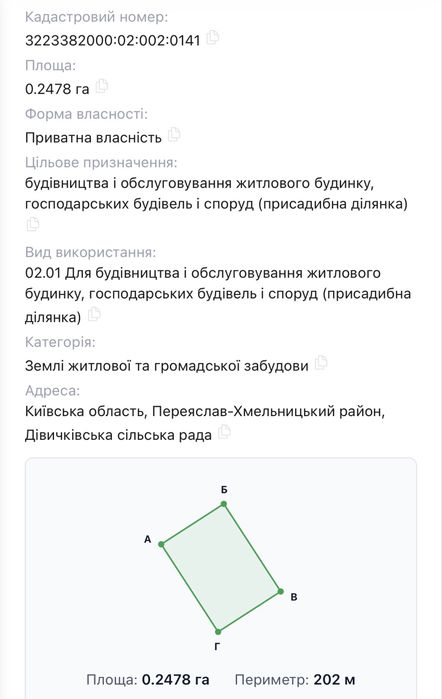The width and height of the screenshot is (442, 699).
Task: Select vertex point Г on parcel diagram
Action: click(x=218, y=632)
